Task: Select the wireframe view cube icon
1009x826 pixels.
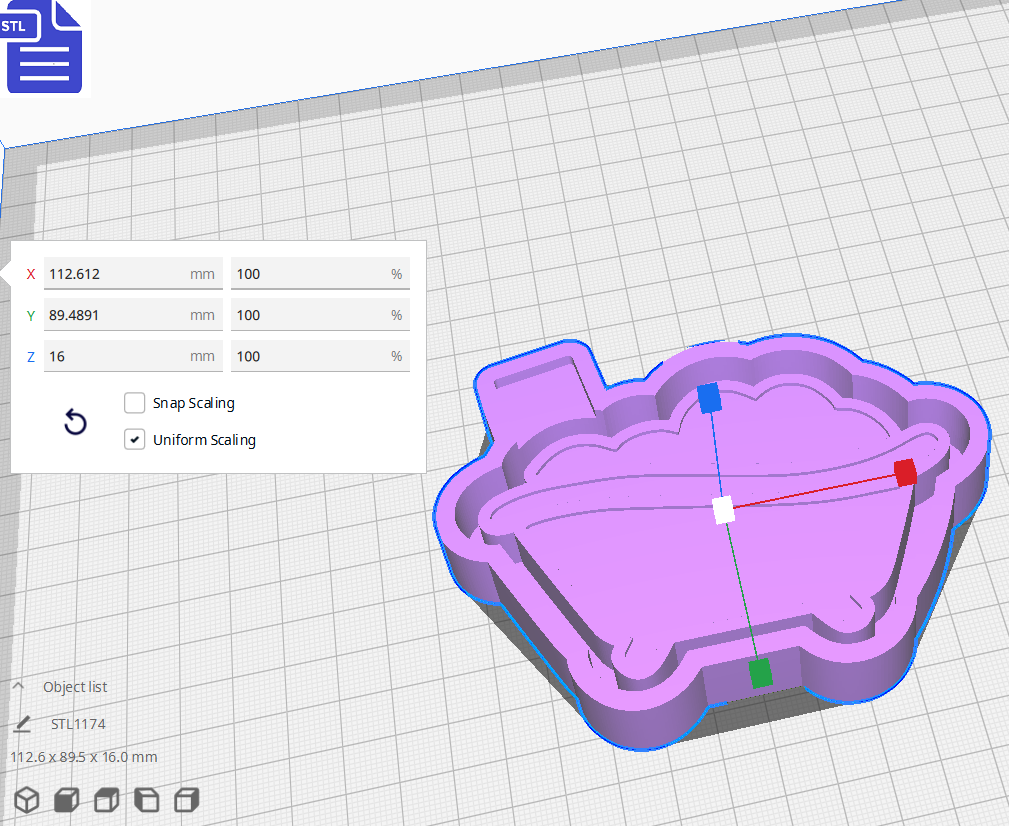Action: click(x=27, y=800)
